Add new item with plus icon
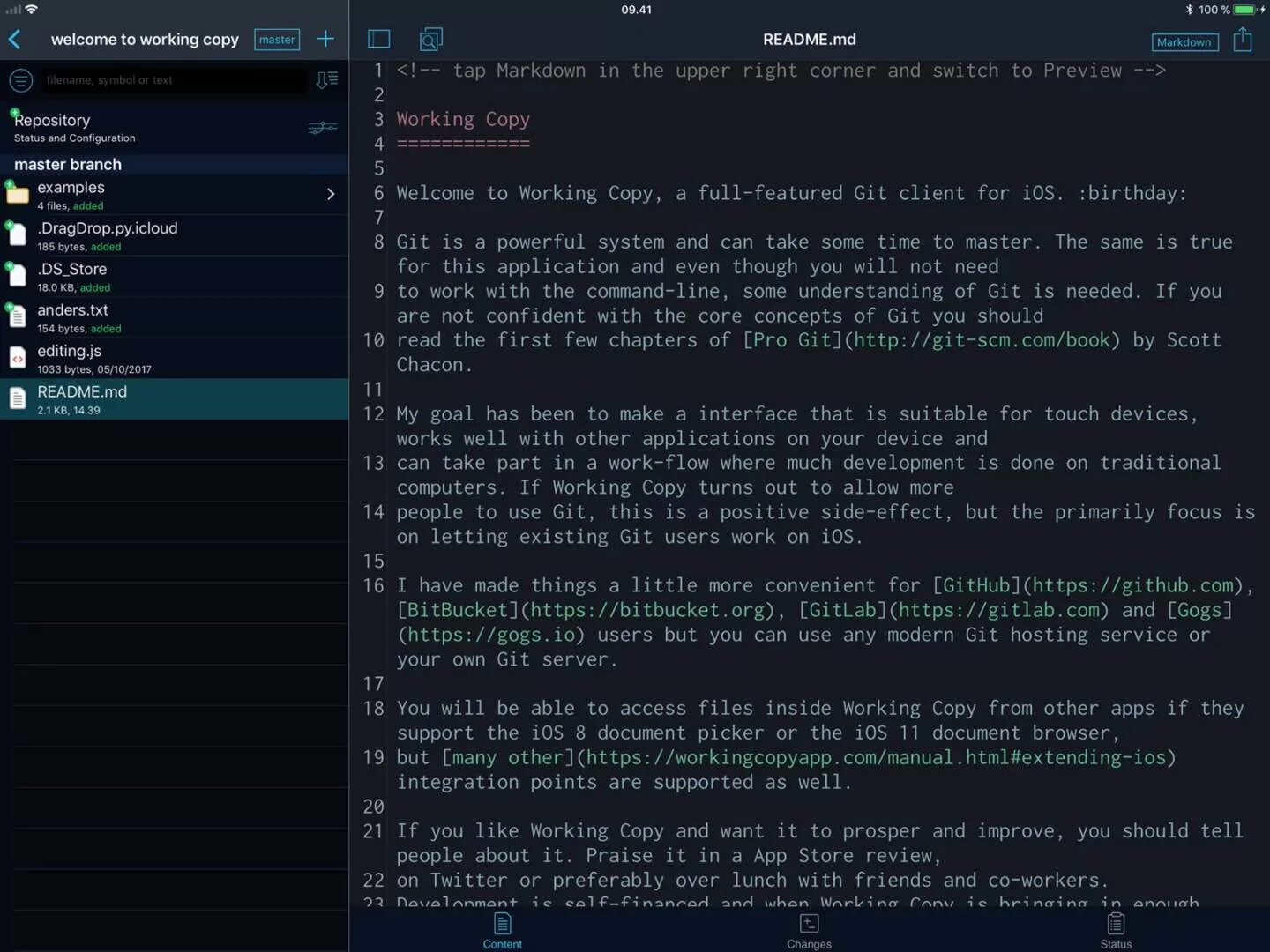Image resolution: width=1270 pixels, height=952 pixels. click(325, 39)
